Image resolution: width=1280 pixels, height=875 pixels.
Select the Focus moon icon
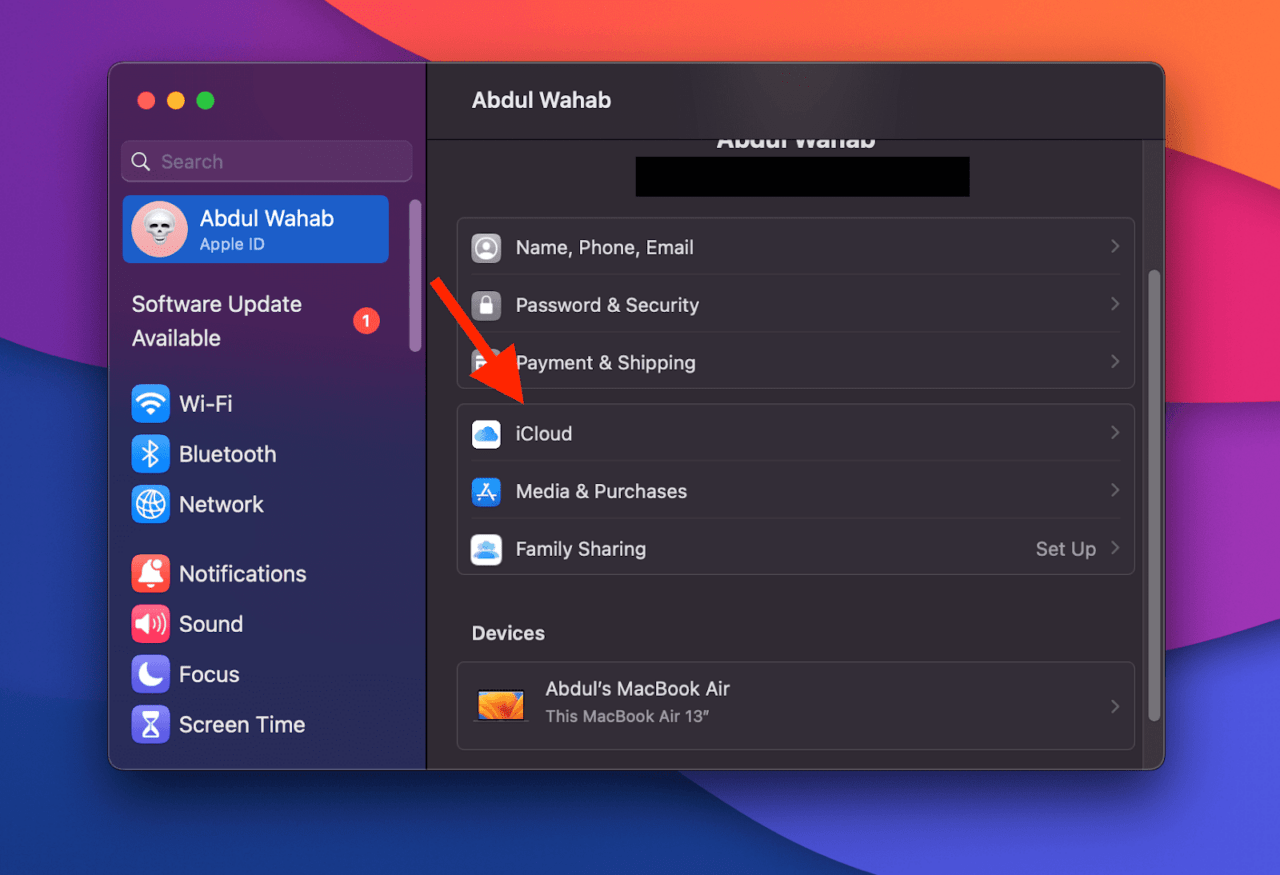coord(151,674)
